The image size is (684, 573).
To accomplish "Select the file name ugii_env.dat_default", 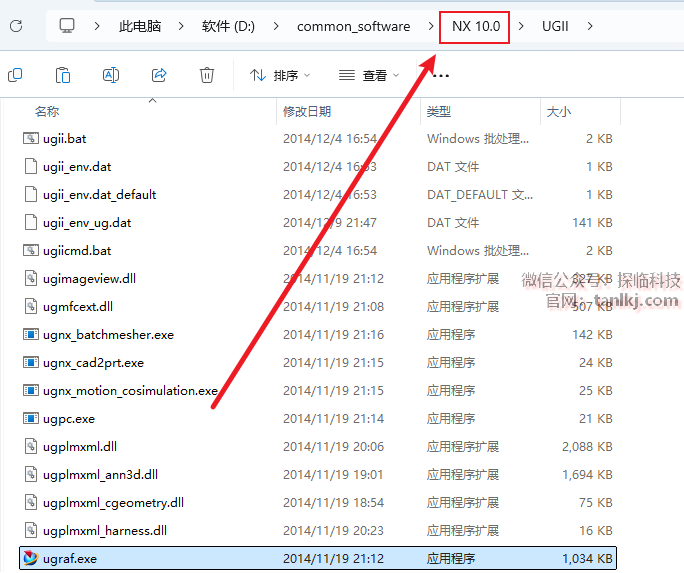I will (99, 194).
